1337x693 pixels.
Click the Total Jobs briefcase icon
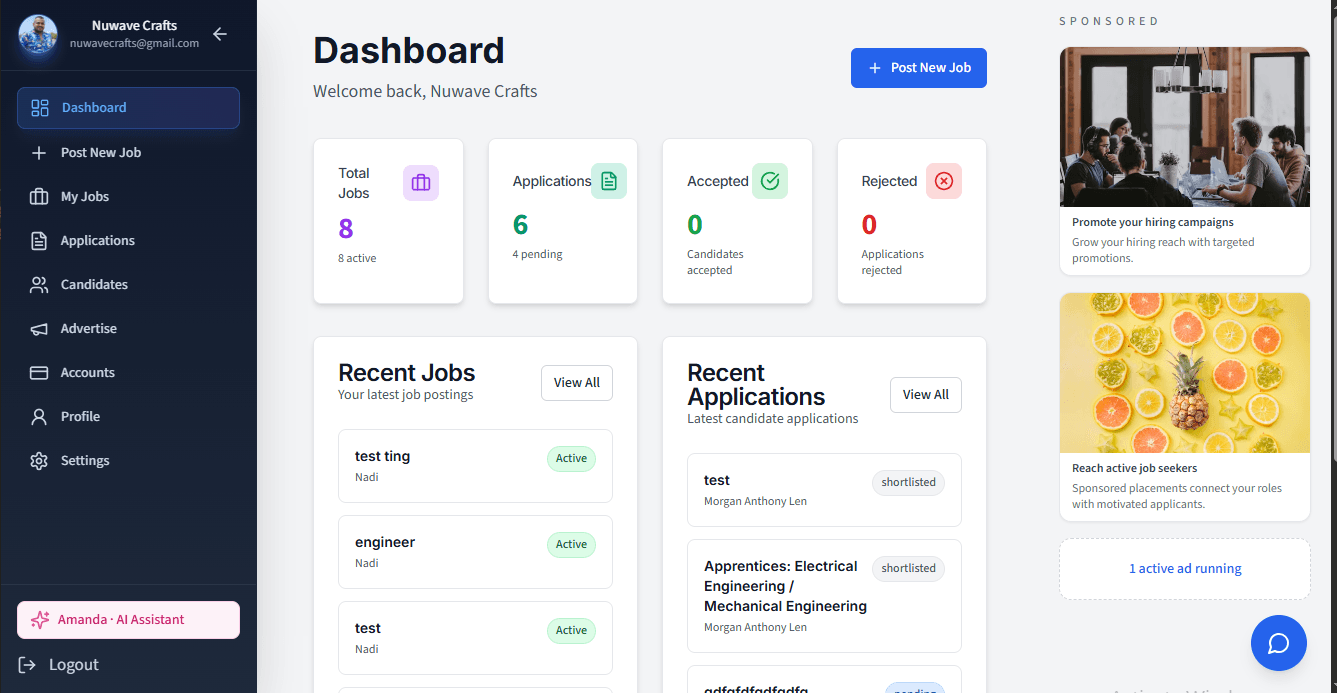[x=421, y=183]
